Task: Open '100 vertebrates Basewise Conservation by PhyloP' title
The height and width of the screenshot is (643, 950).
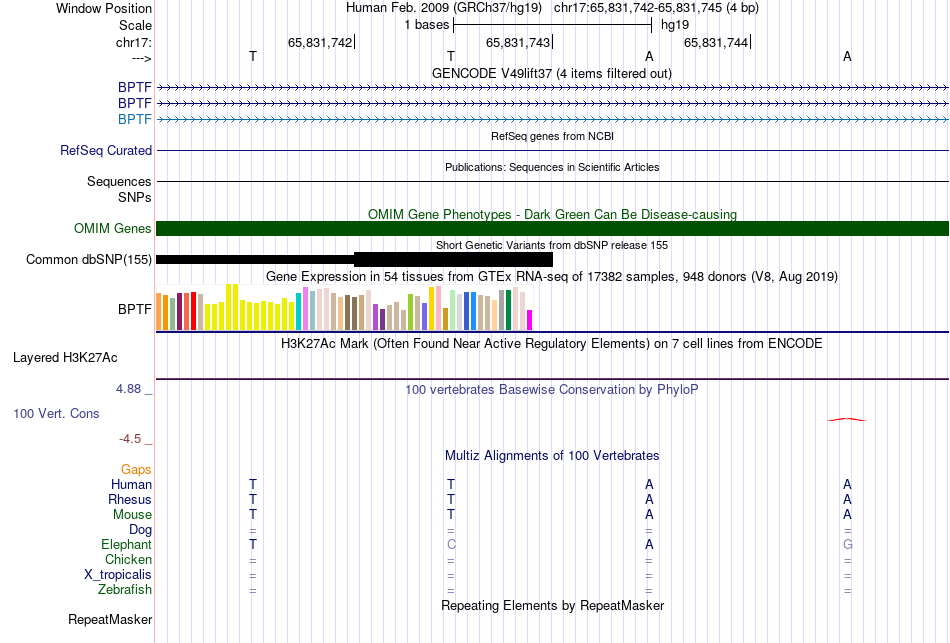Action: [x=552, y=390]
